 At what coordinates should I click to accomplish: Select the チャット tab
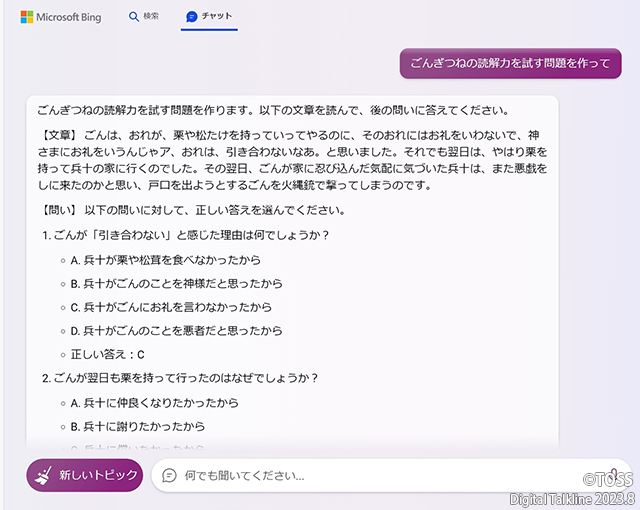pyautogui.click(x=209, y=17)
